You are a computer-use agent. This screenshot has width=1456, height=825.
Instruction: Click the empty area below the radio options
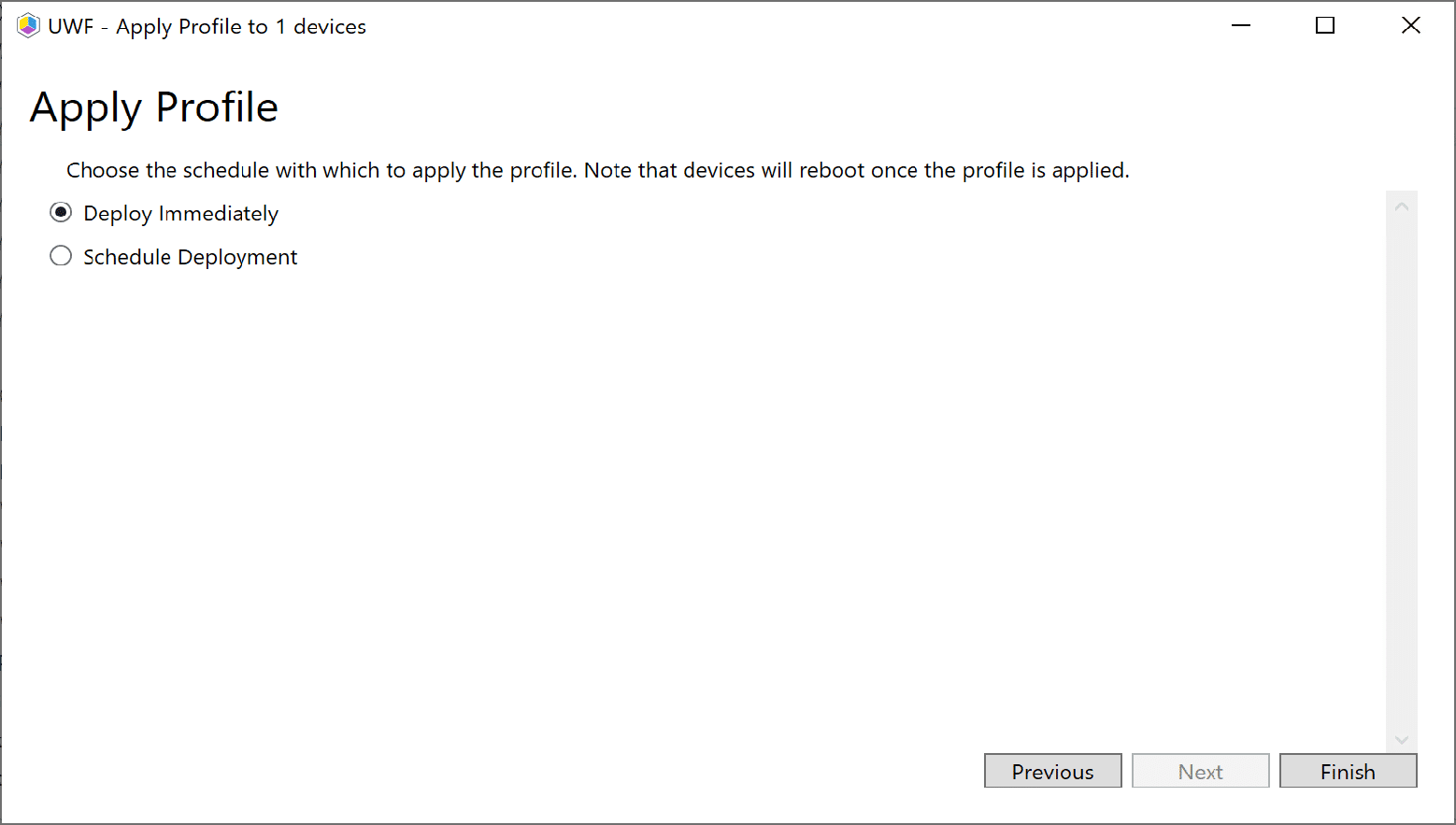[654, 467]
